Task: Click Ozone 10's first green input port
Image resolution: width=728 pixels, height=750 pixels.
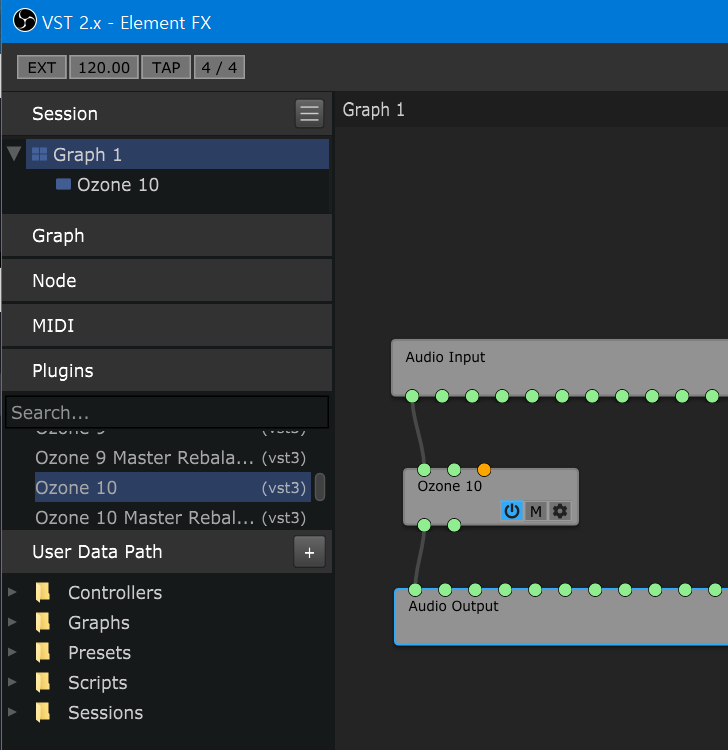Action: pyautogui.click(x=424, y=470)
